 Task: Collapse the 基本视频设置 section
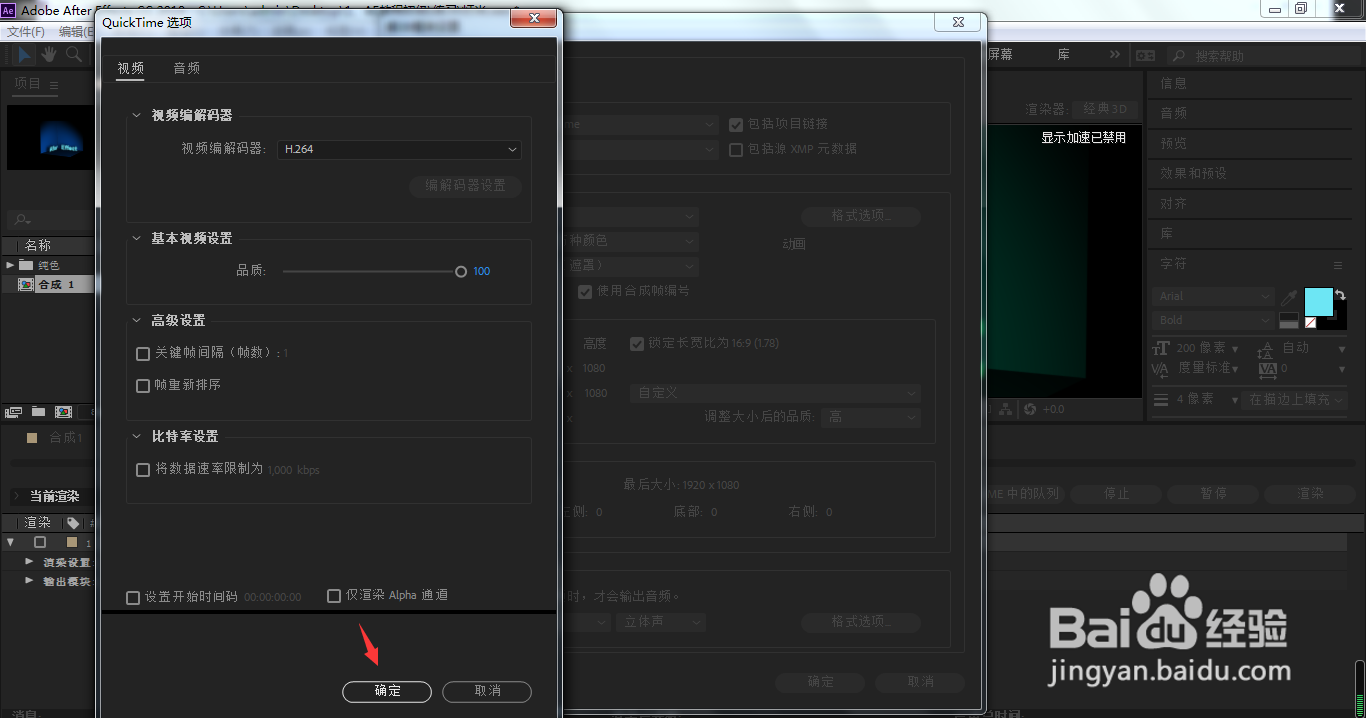point(137,238)
